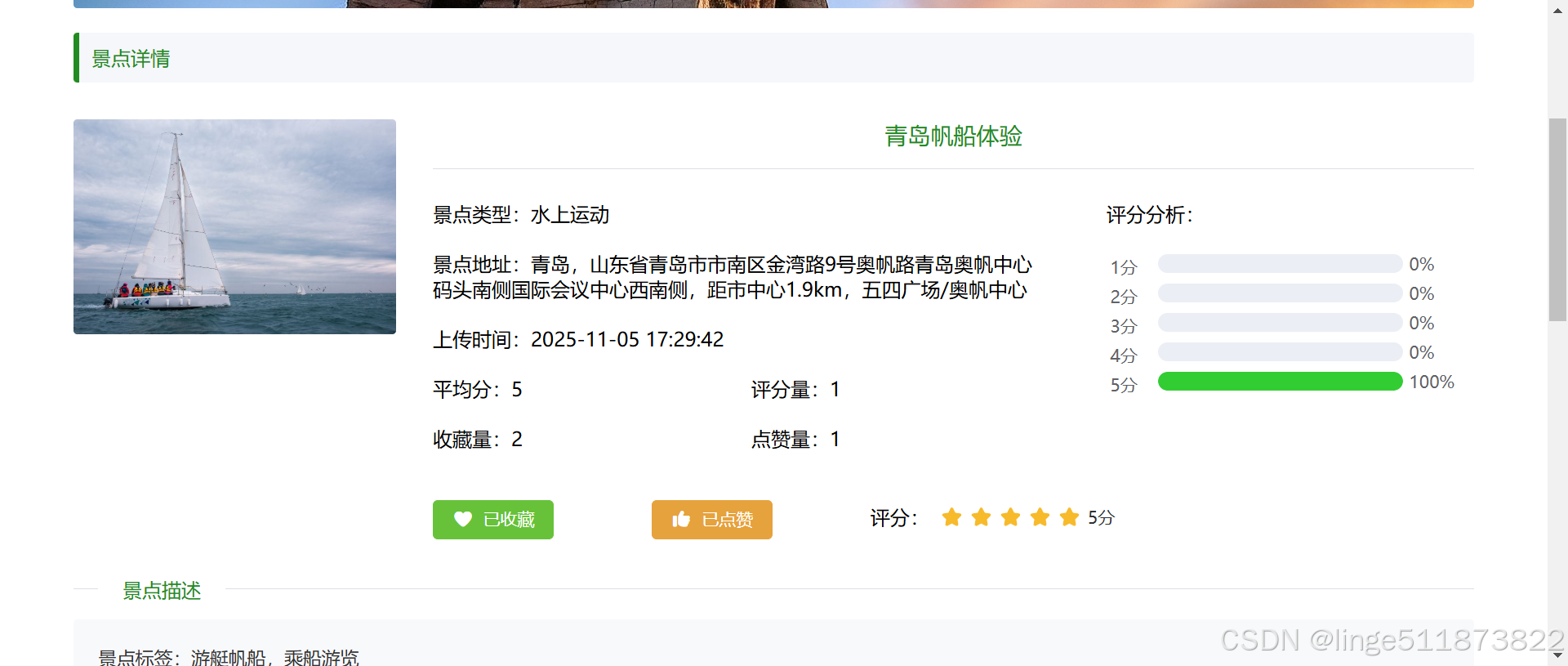Click the 景点类型：水上运动 text
The height and width of the screenshot is (666, 1568).
pos(521,215)
